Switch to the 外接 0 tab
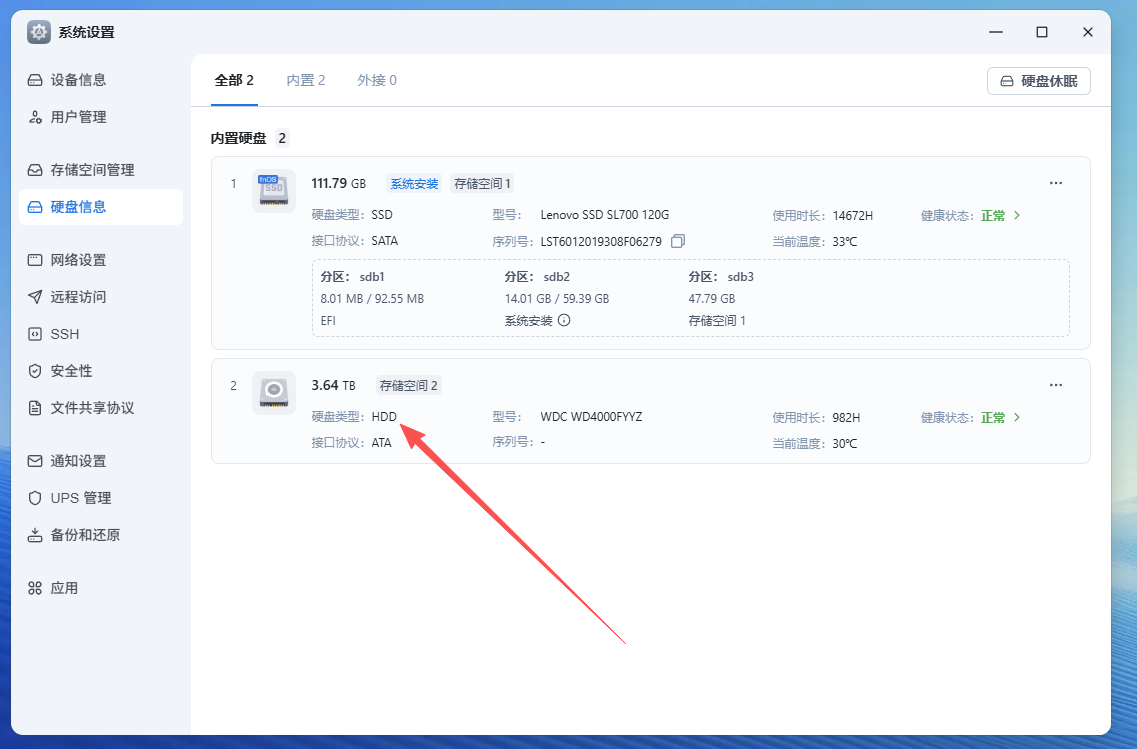The height and width of the screenshot is (749, 1137). tap(377, 80)
